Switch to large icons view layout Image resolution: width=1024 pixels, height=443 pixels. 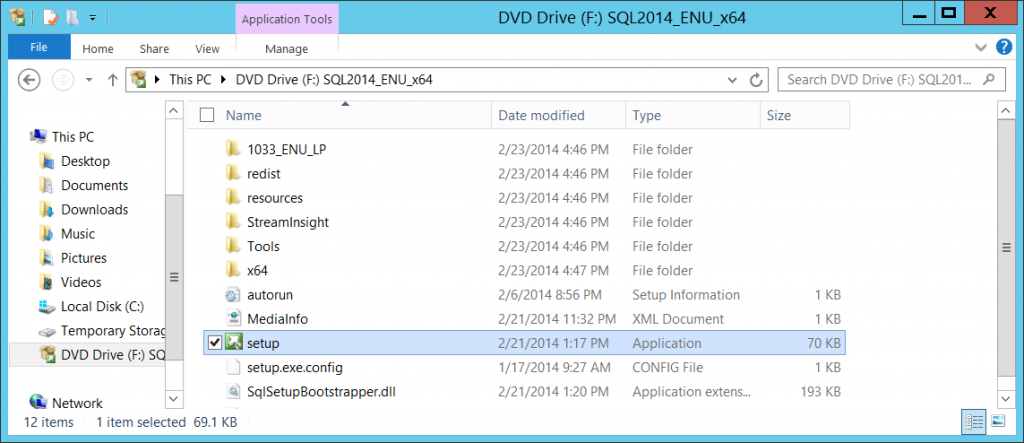[x=997, y=421]
